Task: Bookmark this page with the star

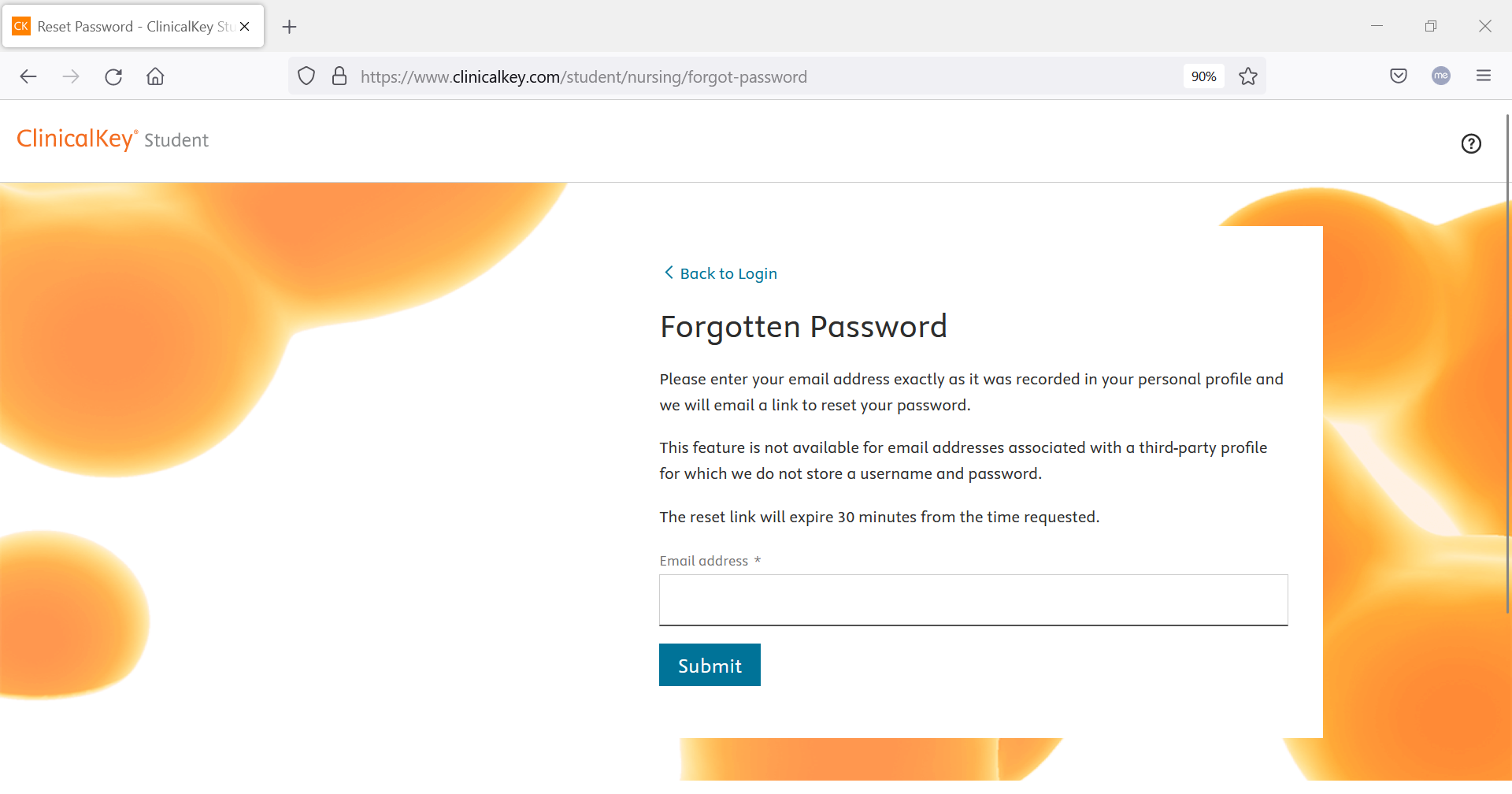Action: pos(1248,76)
